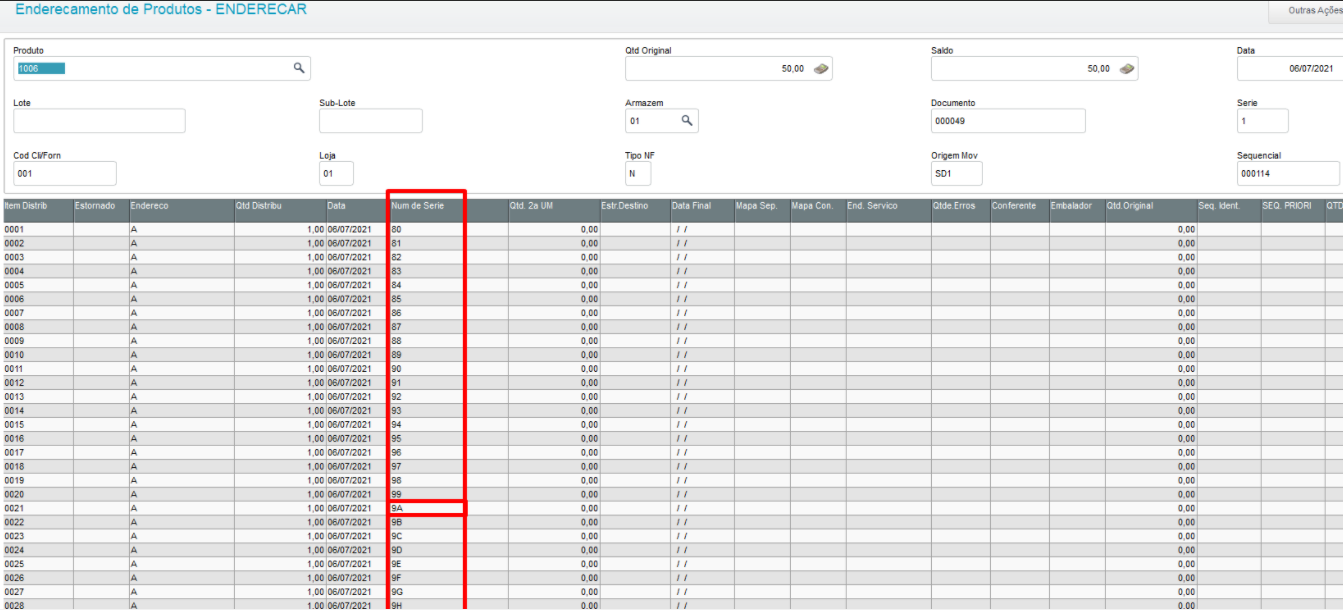
Task: Click the Cod Cli/Forn field with 001
Action: click(65, 174)
